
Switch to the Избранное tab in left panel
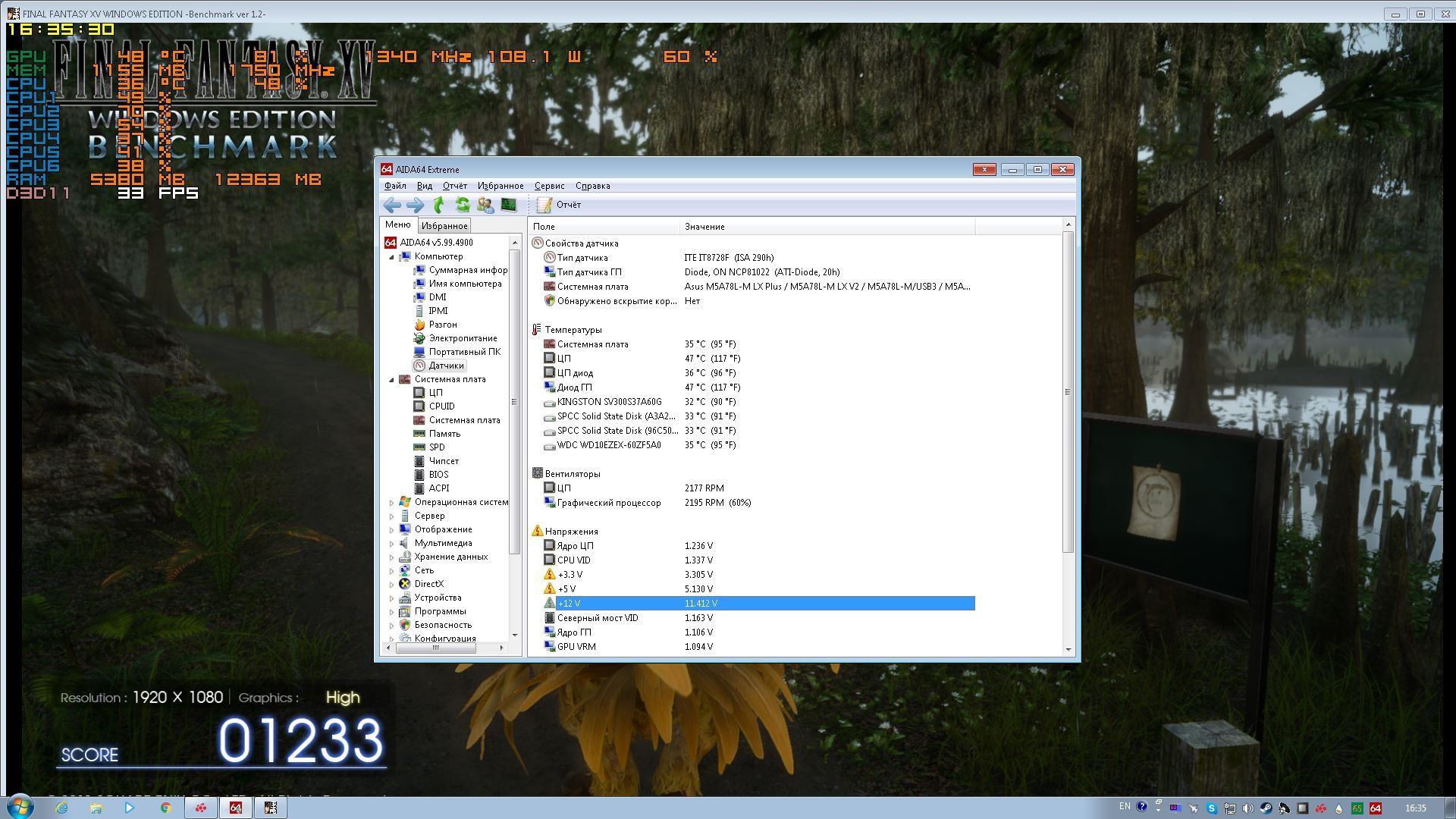click(x=444, y=226)
